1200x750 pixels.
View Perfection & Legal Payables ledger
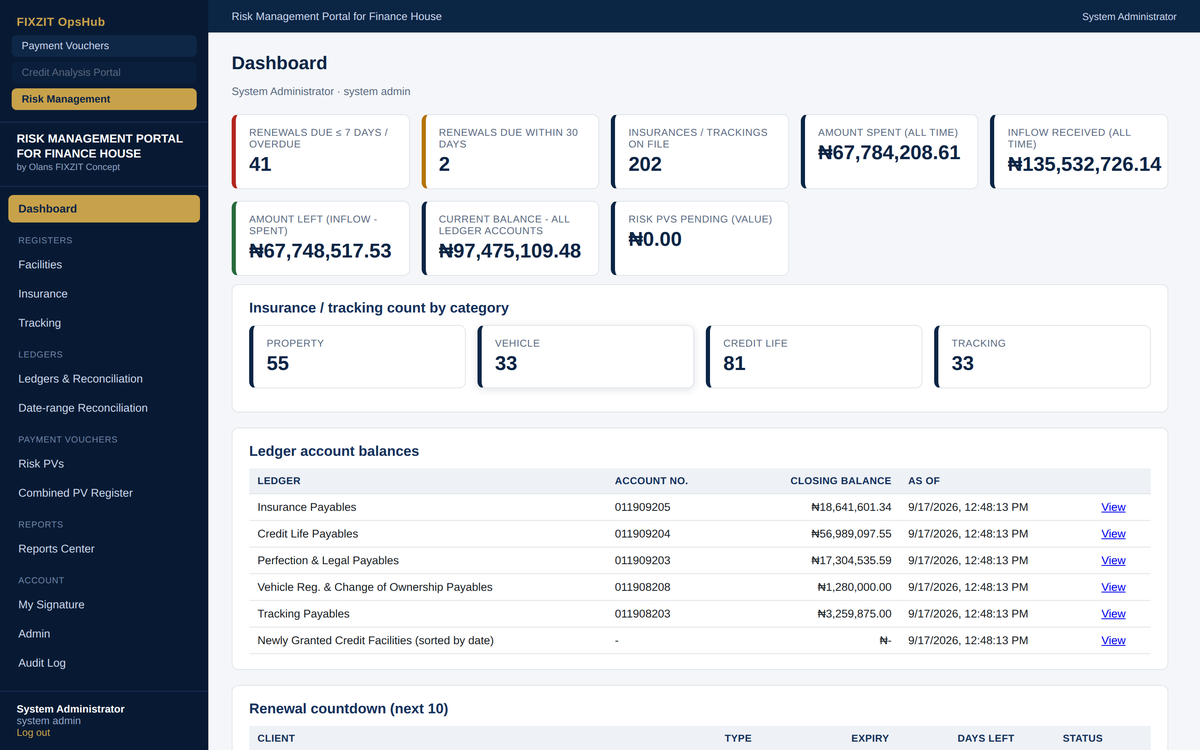click(x=1113, y=561)
